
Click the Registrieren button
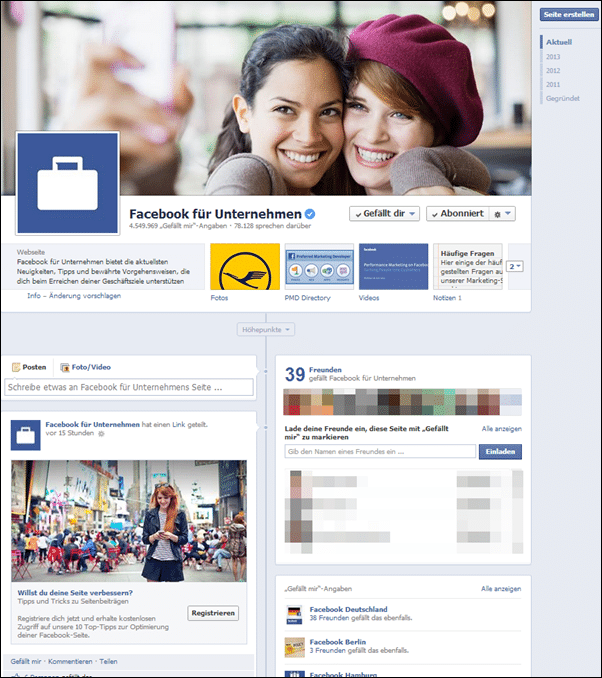point(213,613)
